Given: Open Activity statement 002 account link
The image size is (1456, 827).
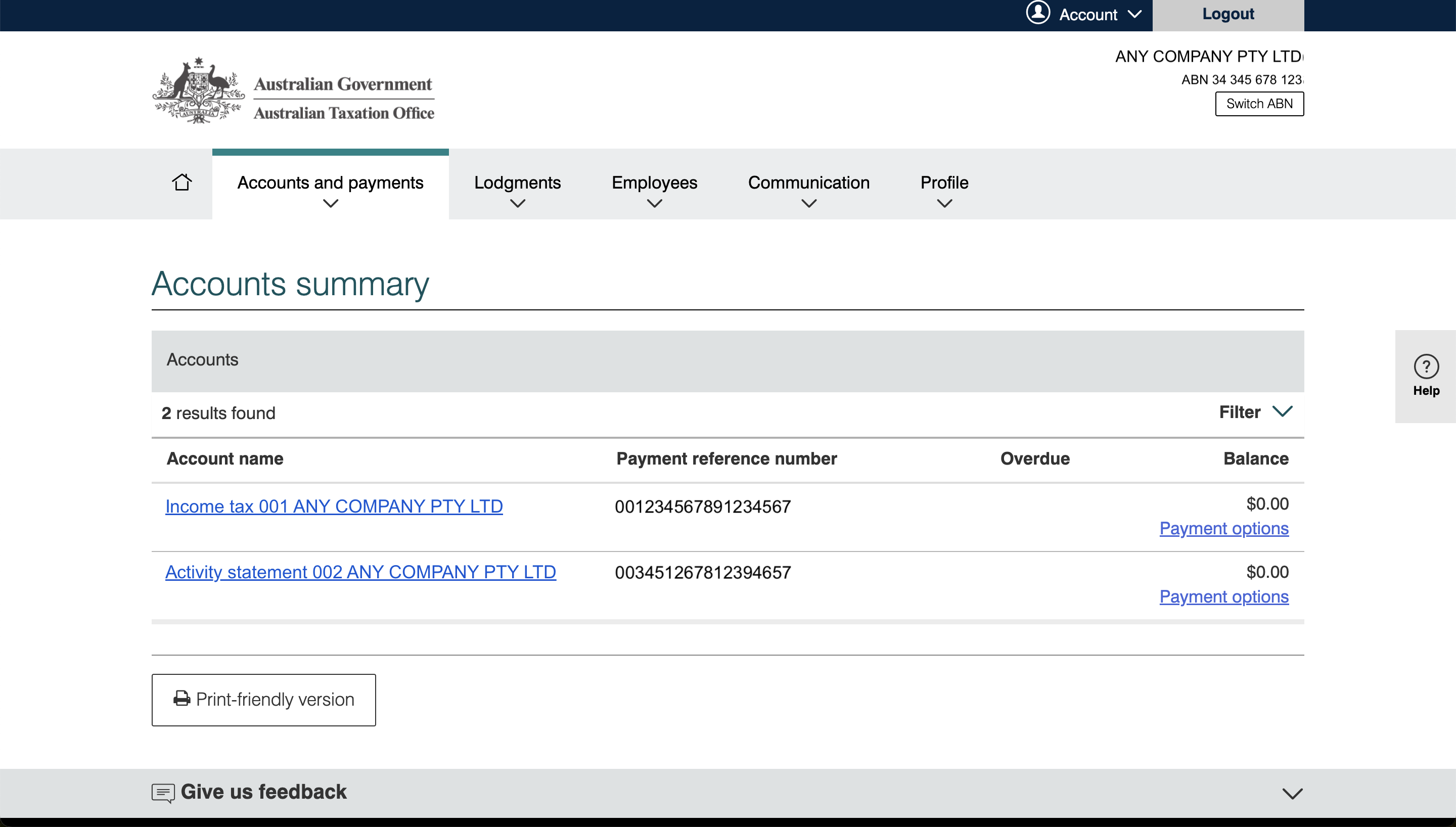Looking at the screenshot, I should click(360, 572).
